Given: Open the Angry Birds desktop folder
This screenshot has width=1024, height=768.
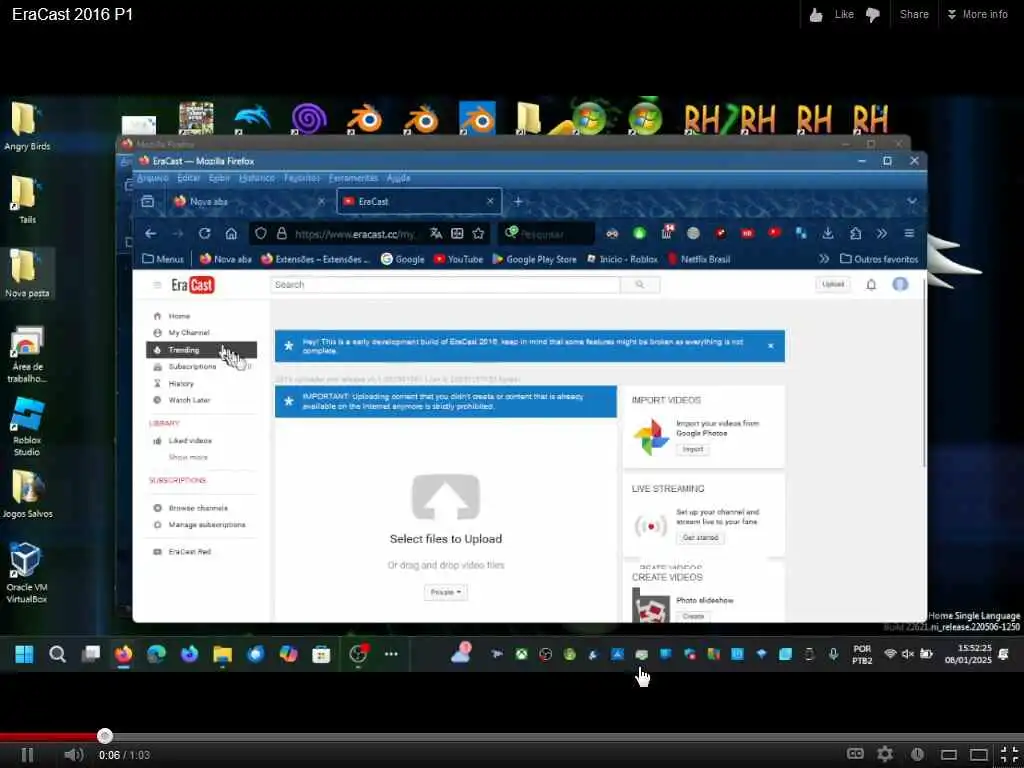Looking at the screenshot, I should pos(27,127).
